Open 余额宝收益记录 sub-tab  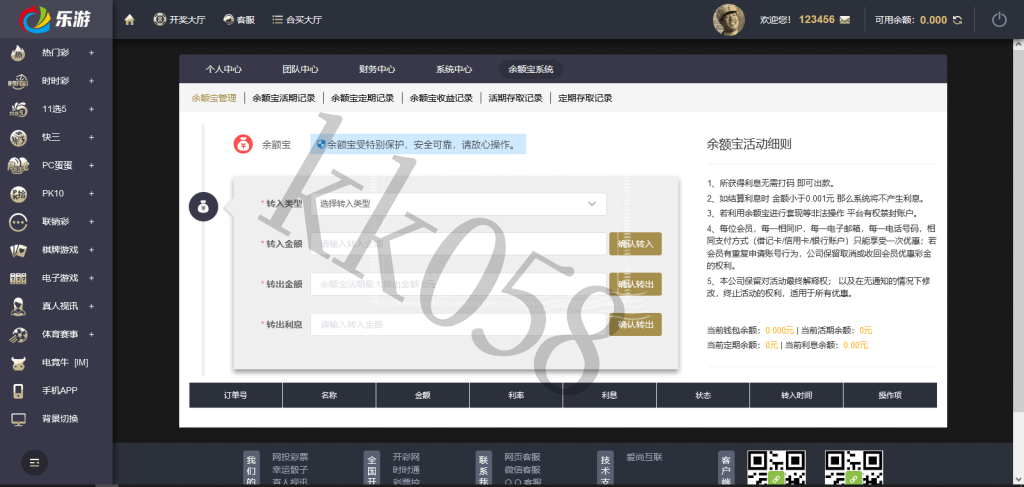(x=441, y=99)
